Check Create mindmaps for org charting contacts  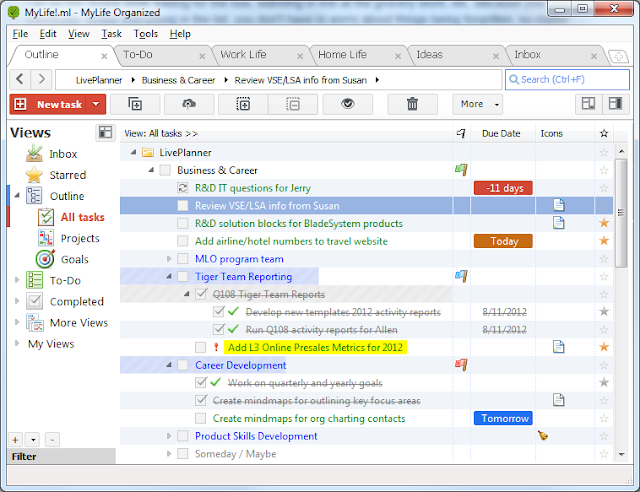coord(200,419)
